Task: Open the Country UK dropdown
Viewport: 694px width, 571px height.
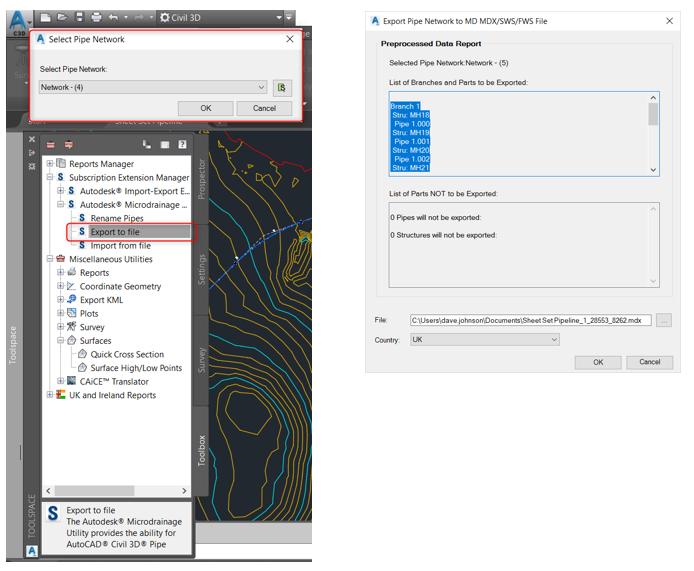Action: pos(485,340)
